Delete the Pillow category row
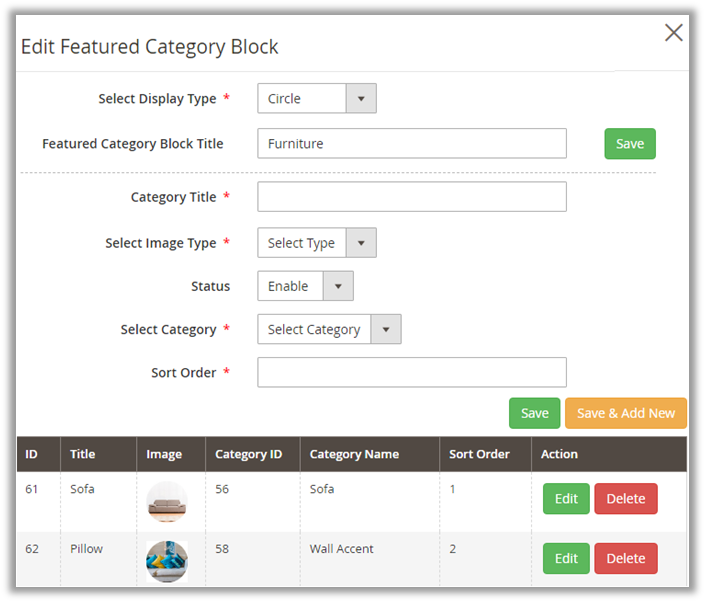This screenshot has height=602, width=706. point(625,558)
